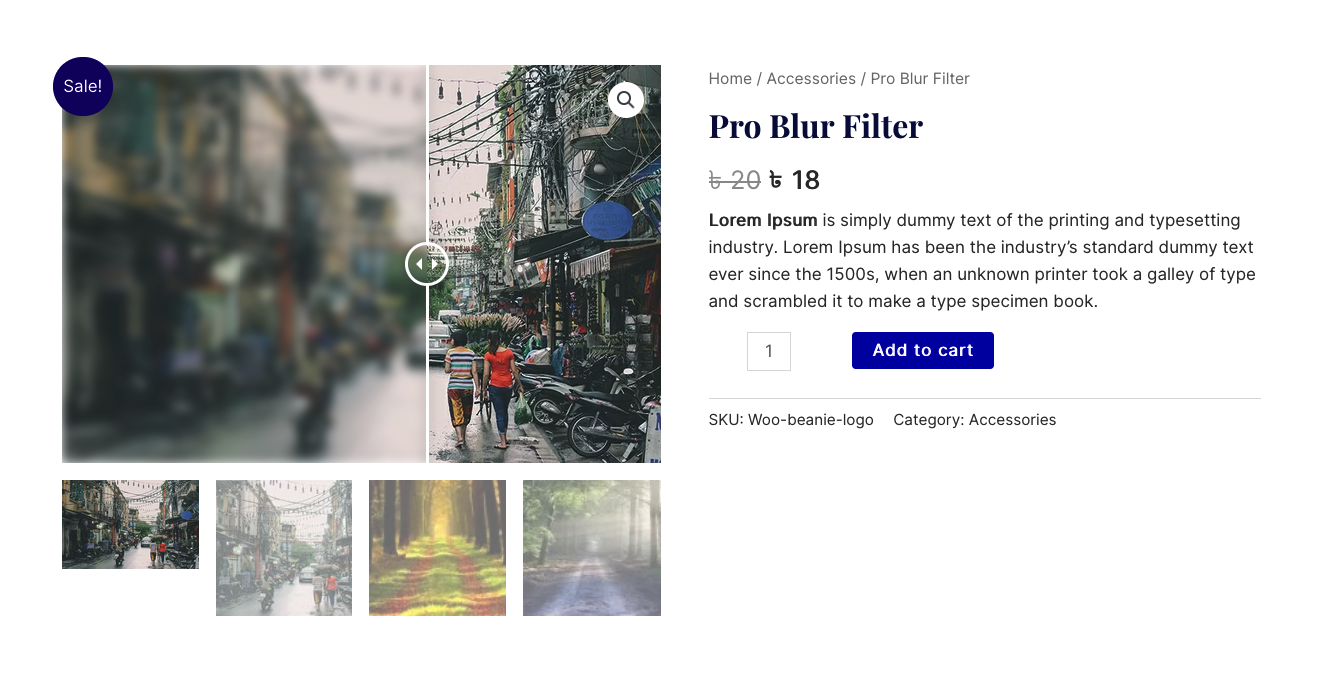Focus the product quantity input field
Image resolution: width=1337 pixels, height=676 pixels.
click(769, 351)
